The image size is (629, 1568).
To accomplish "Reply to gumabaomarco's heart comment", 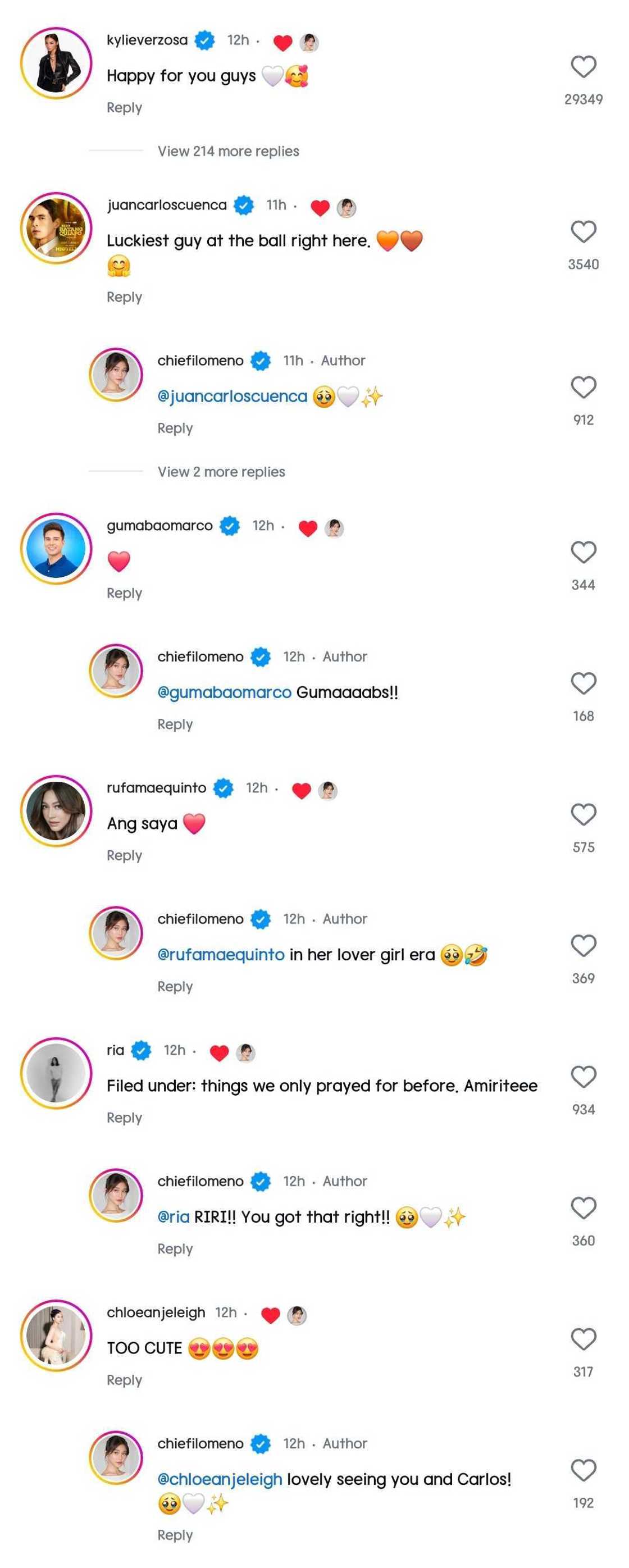I will click(124, 593).
